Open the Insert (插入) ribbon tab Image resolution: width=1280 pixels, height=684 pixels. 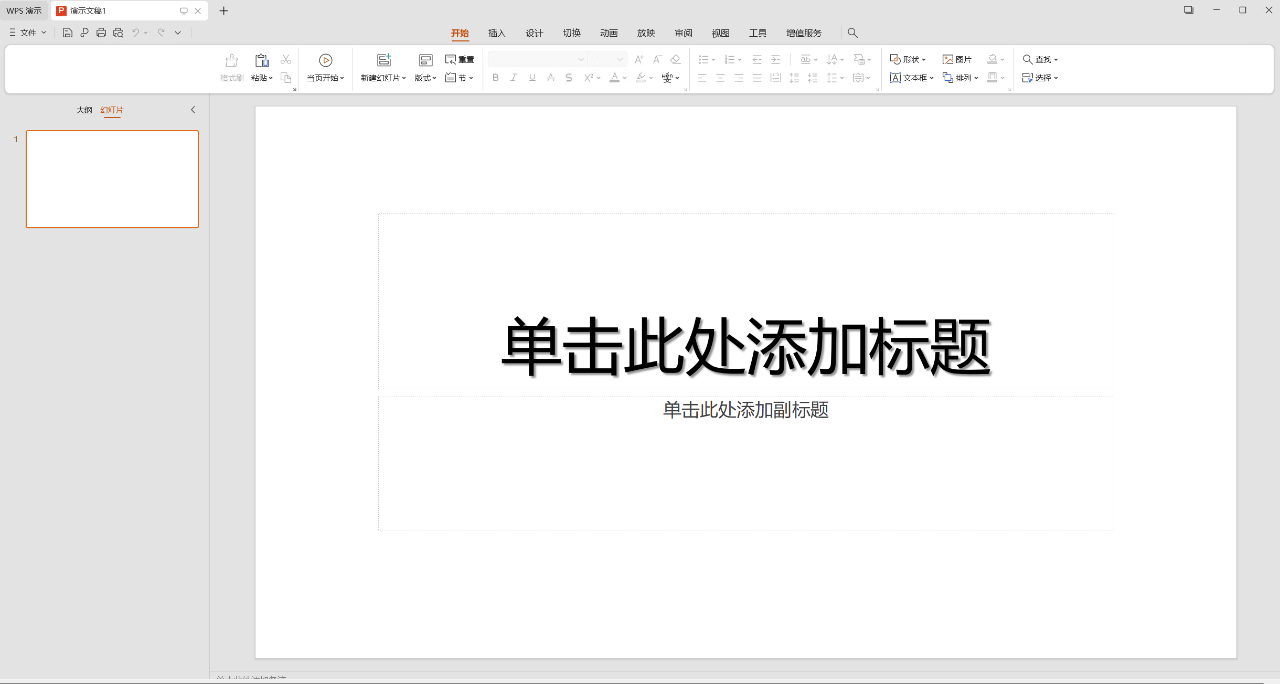[x=497, y=33]
